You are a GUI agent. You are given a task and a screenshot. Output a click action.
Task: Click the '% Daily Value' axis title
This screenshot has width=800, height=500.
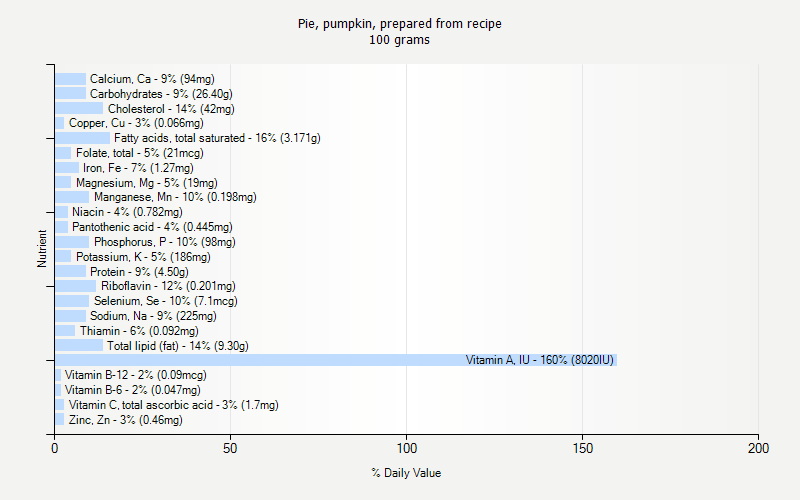(406, 473)
